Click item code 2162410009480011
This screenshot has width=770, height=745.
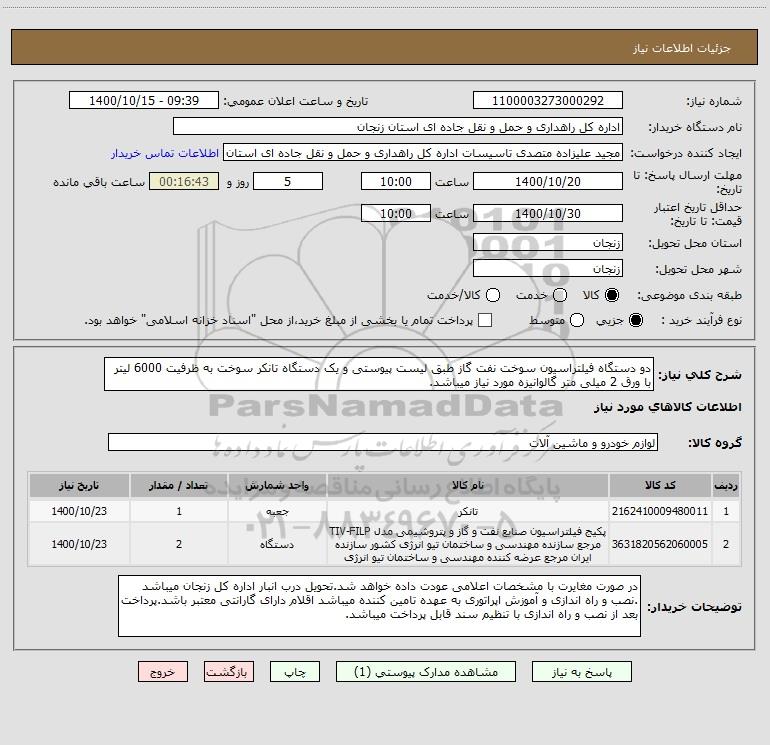[x=660, y=511]
